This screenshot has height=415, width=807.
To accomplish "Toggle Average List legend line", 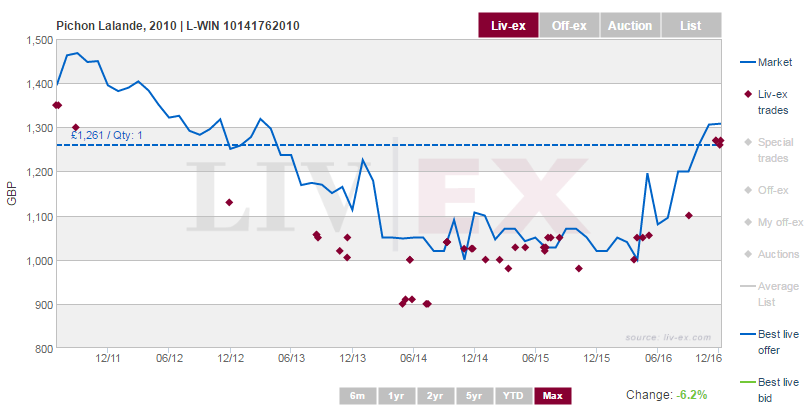I will [x=769, y=294].
